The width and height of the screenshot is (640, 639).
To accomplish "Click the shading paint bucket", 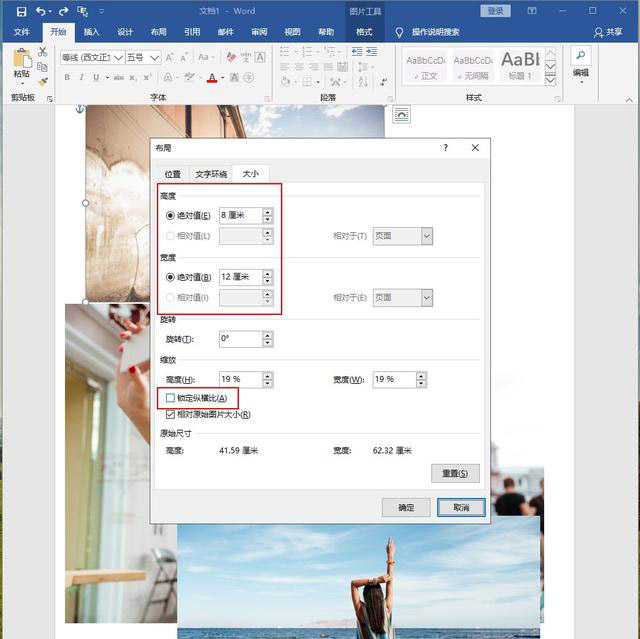I will (285, 82).
